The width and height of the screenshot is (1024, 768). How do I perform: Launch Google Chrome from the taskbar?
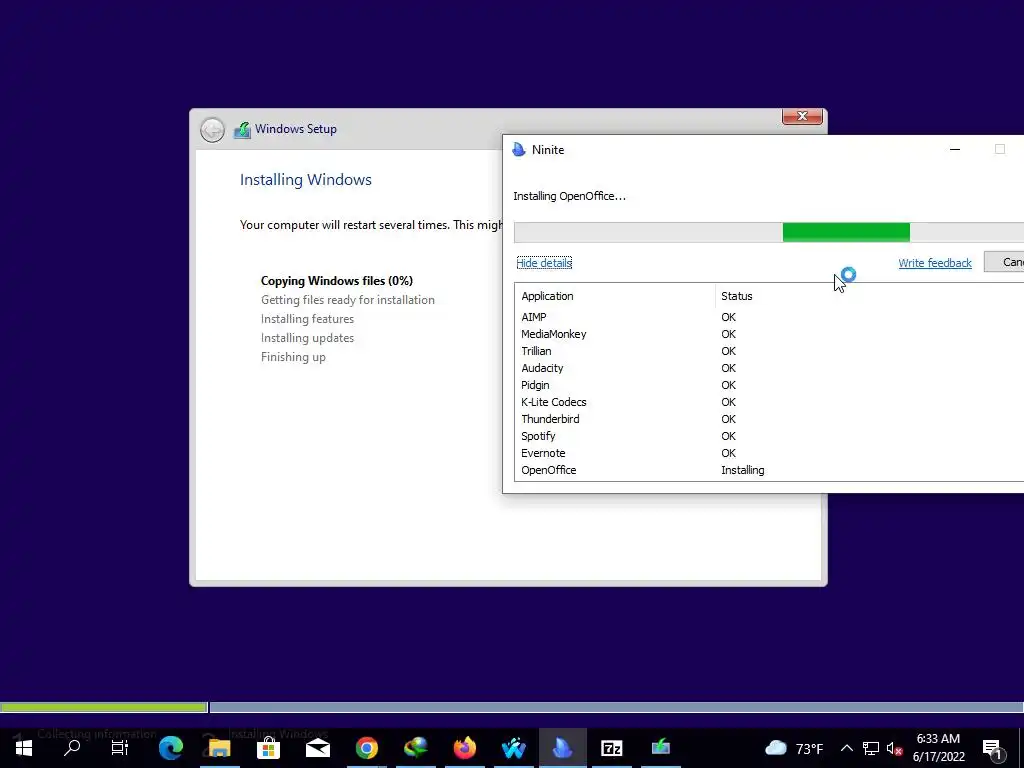[367, 748]
